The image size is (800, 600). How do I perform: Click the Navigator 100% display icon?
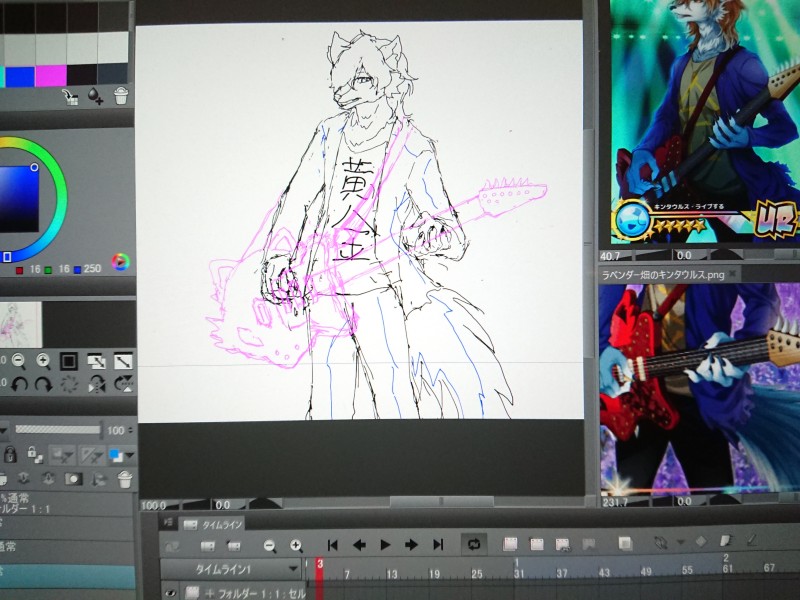coord(69,361)
